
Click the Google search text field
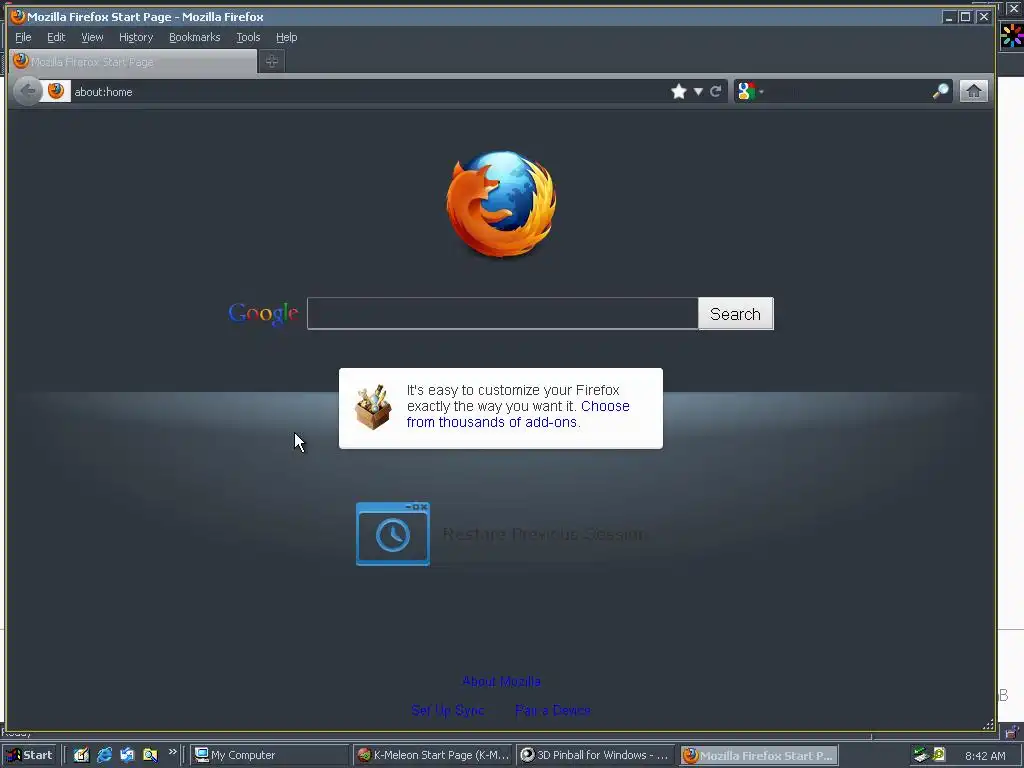click(x=502, y=313)
